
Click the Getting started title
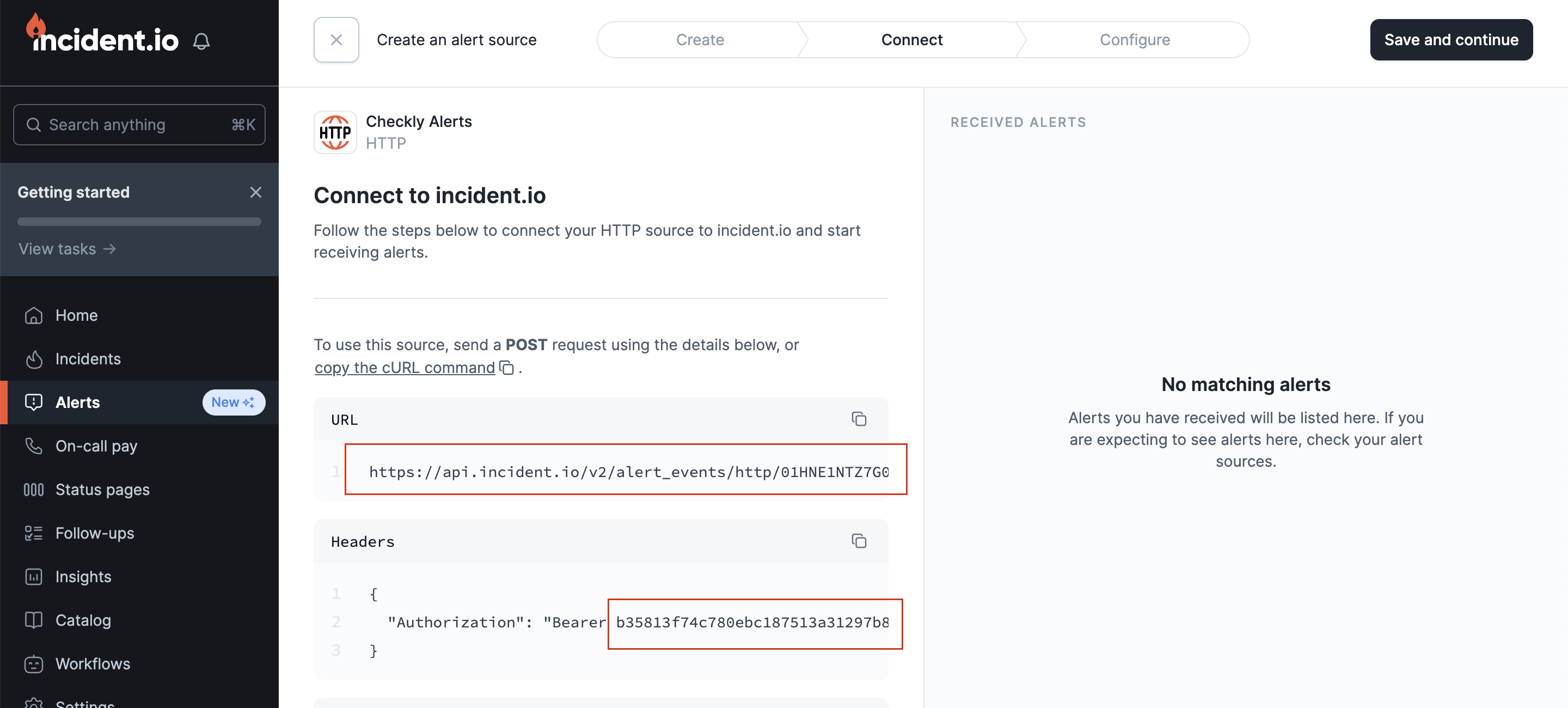coord(73,192)
